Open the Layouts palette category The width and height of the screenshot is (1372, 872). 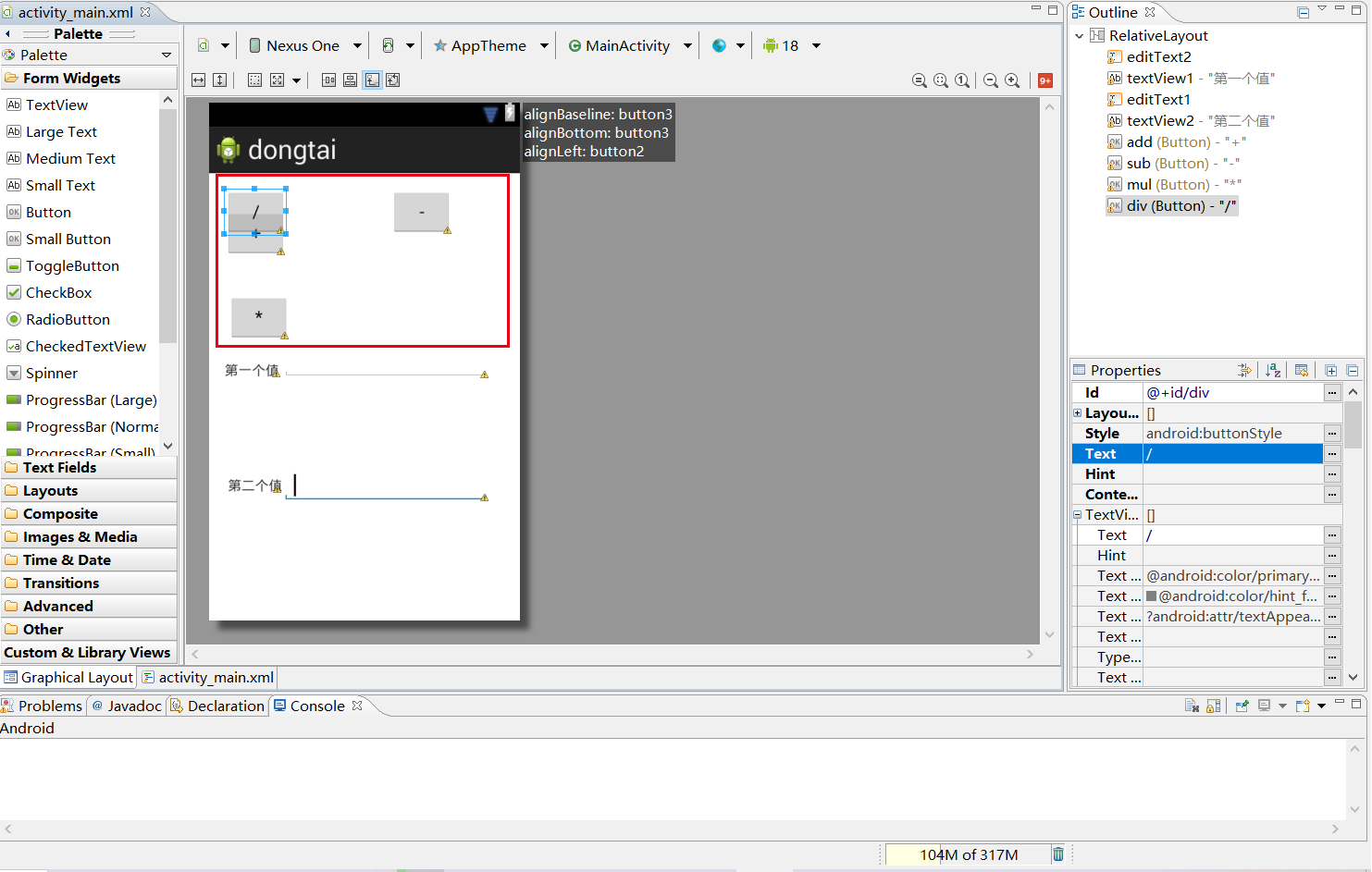click(89, 491)
